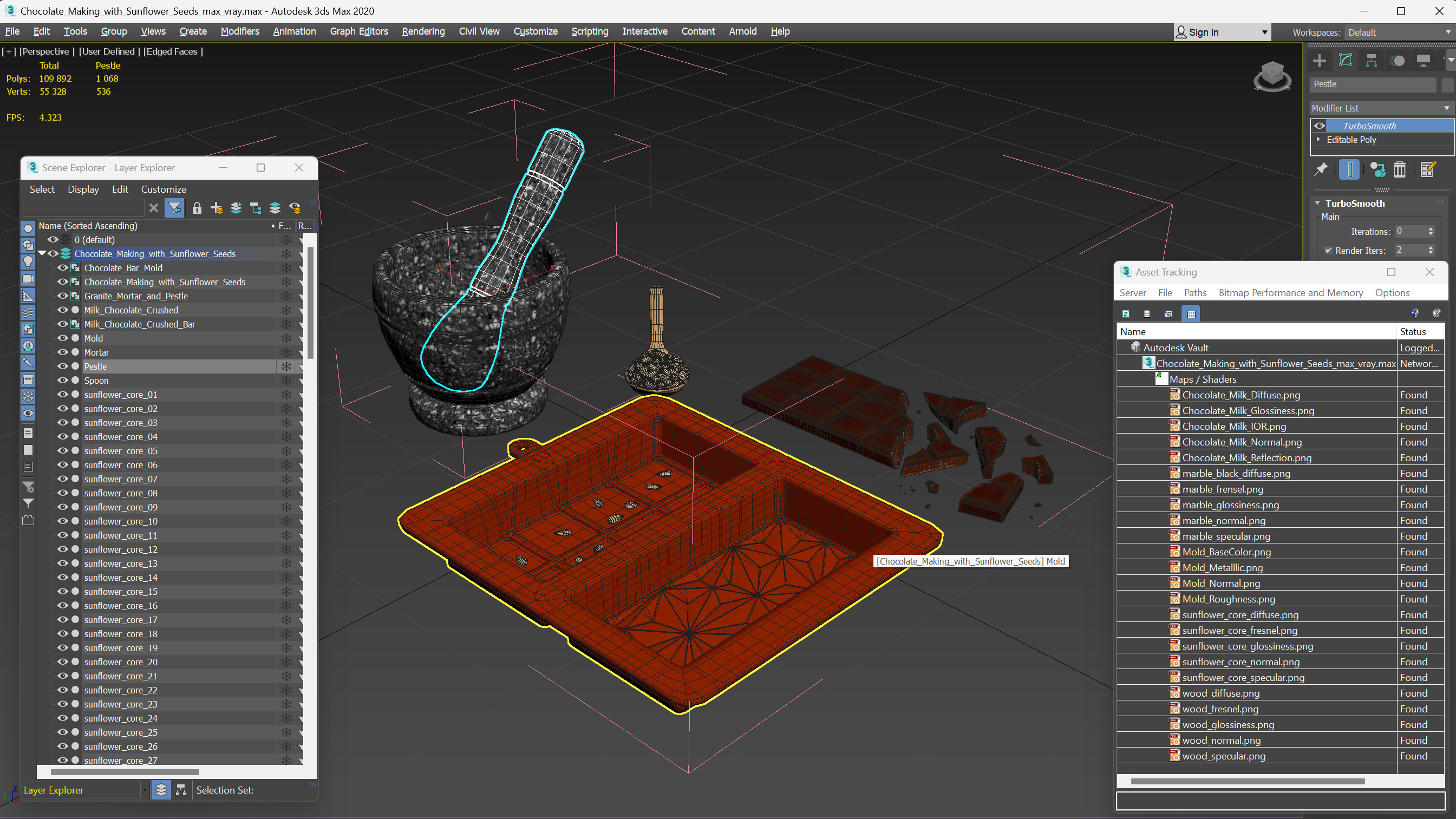Clear the Scene Explorer search with X icon
Image resolution: width=1456 pixels, height=819 pixels.
point(153,208)
